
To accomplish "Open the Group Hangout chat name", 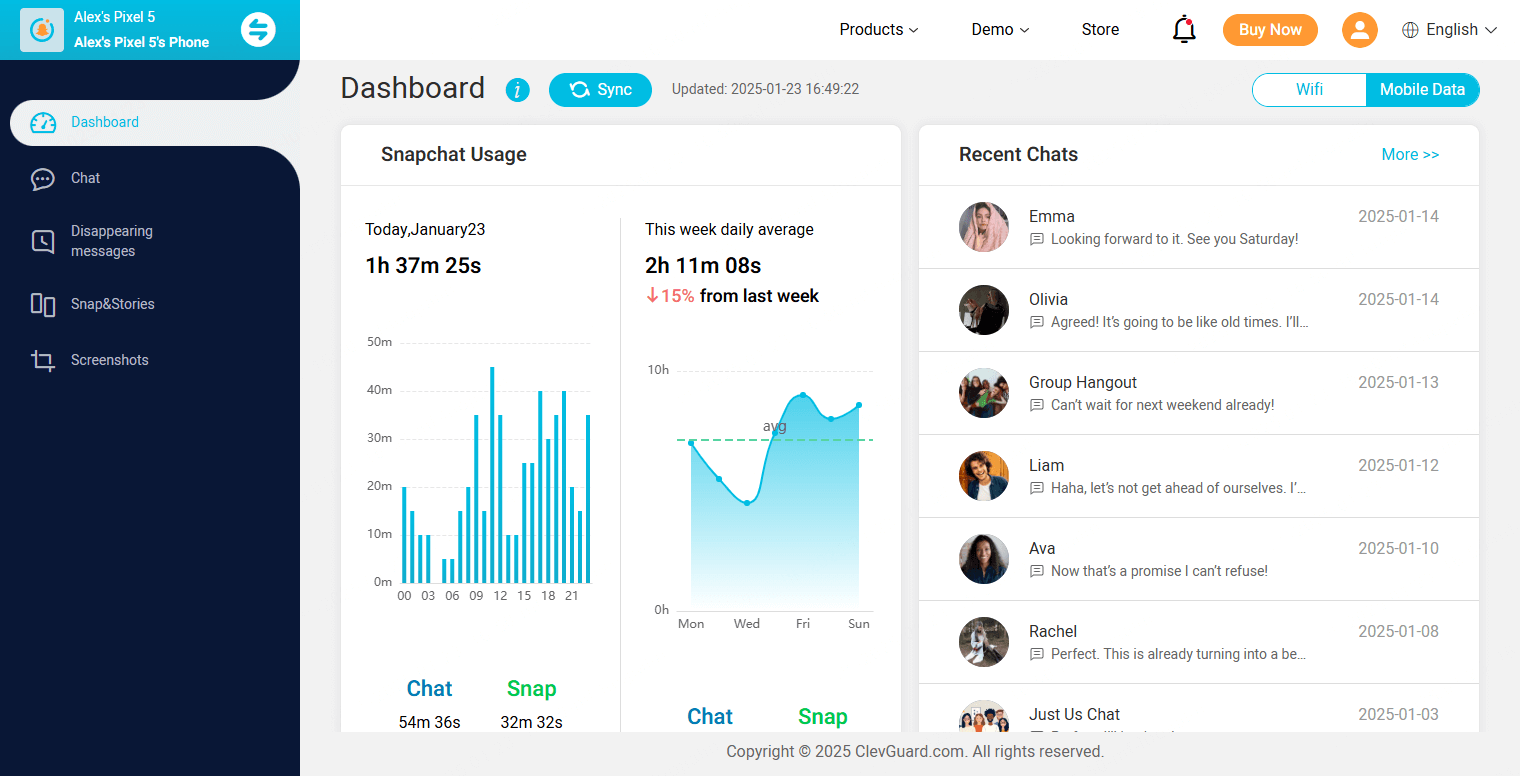I will tap(1082, 382).
